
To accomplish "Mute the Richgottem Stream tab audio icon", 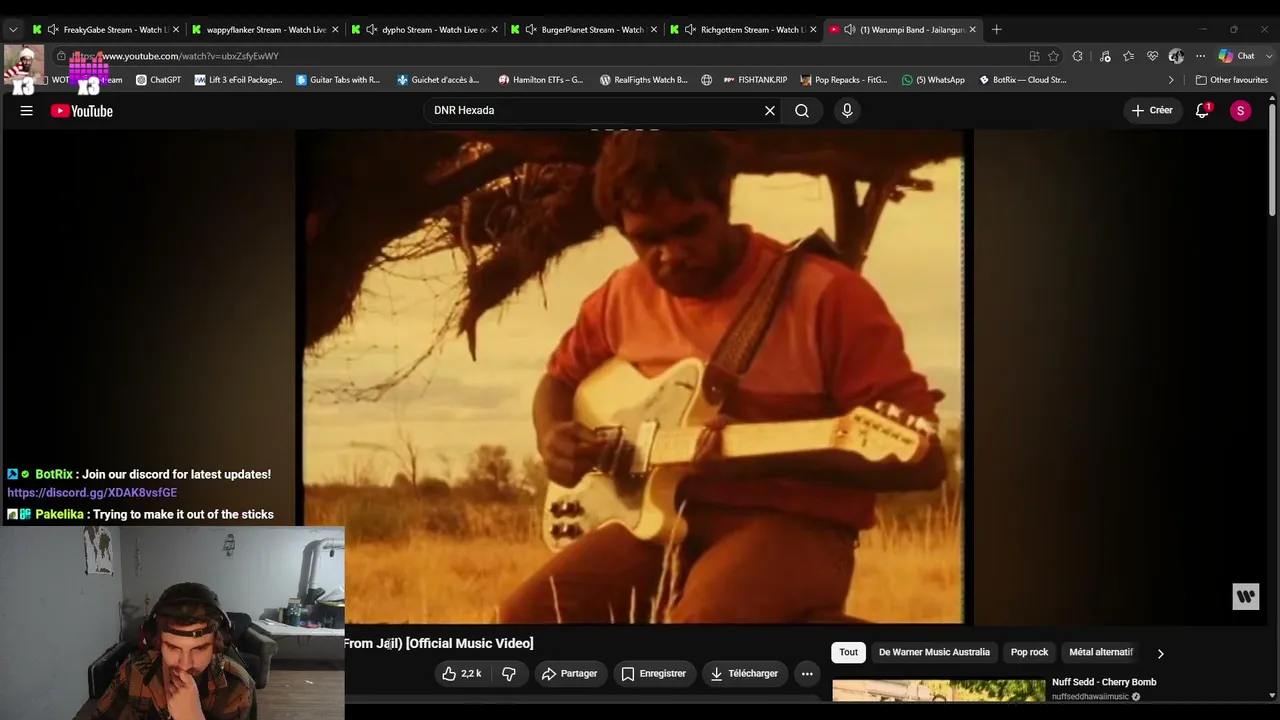I will (690, 30).
